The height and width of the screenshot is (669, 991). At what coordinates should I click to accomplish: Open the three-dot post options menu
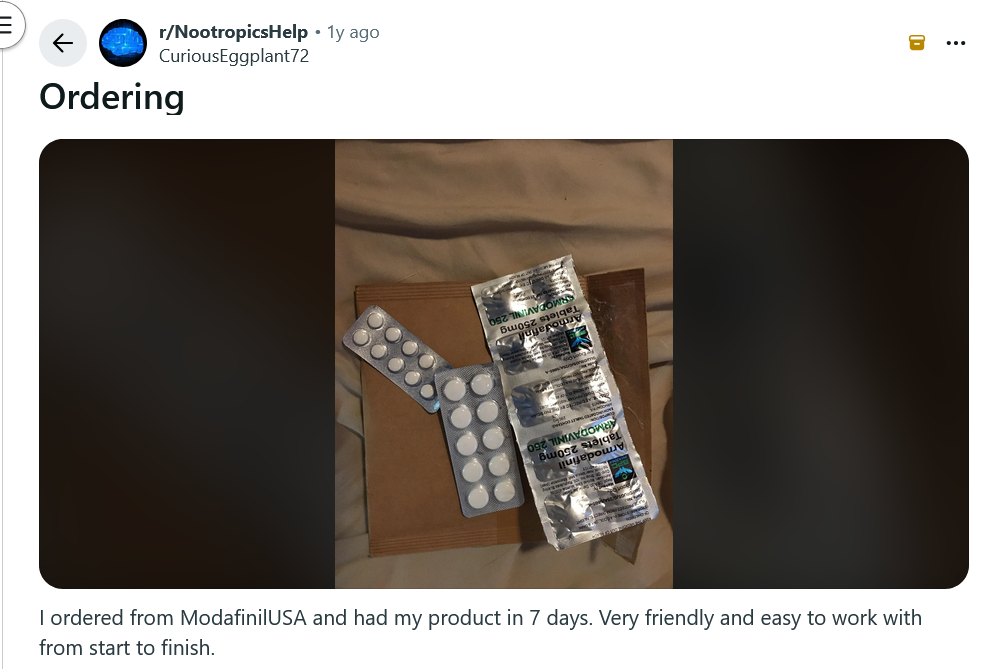point(956,43)
